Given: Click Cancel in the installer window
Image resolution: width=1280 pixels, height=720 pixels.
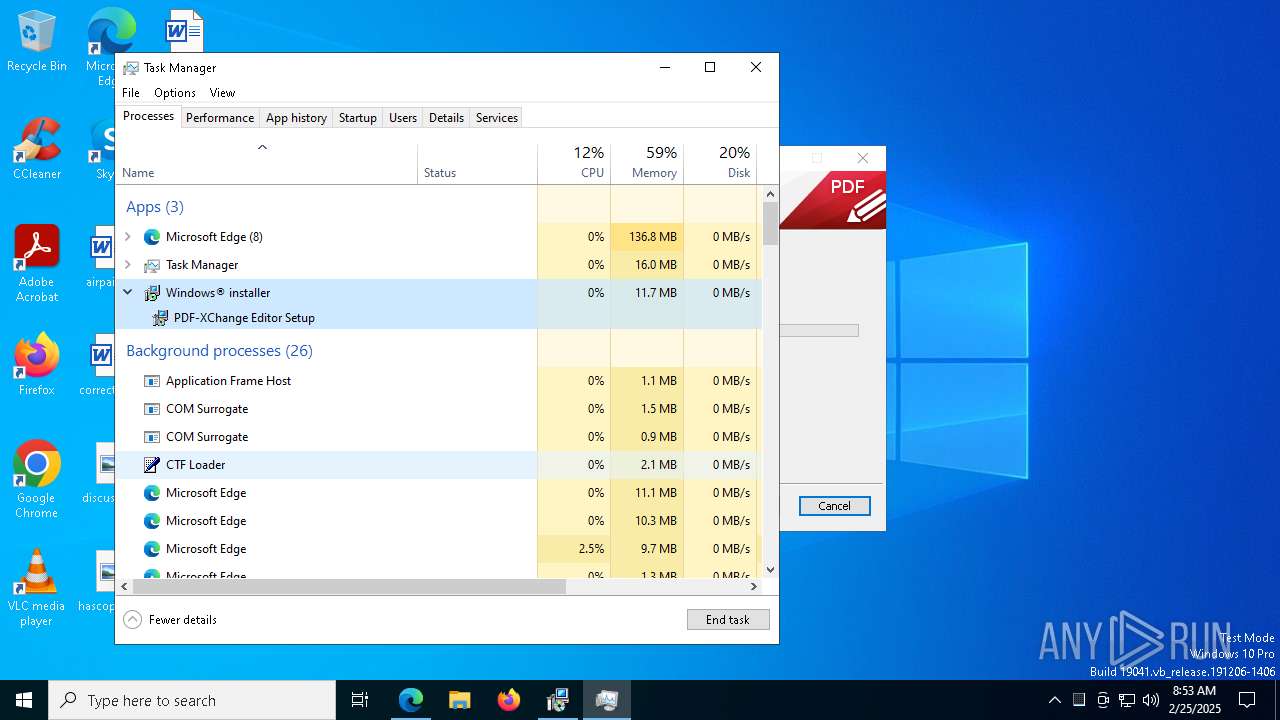Looking at the screenshot, I should [835, 506].
